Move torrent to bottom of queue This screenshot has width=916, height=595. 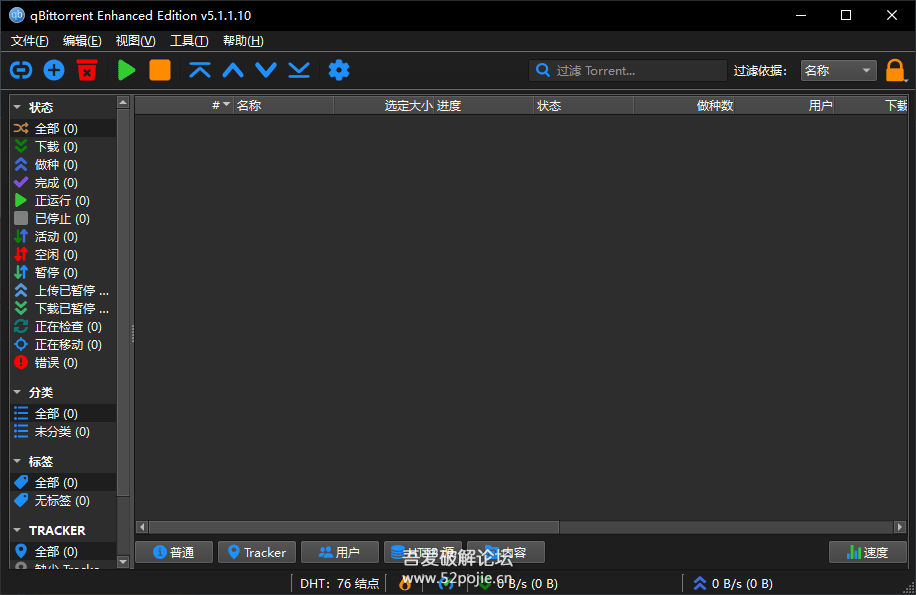(299, 70)
